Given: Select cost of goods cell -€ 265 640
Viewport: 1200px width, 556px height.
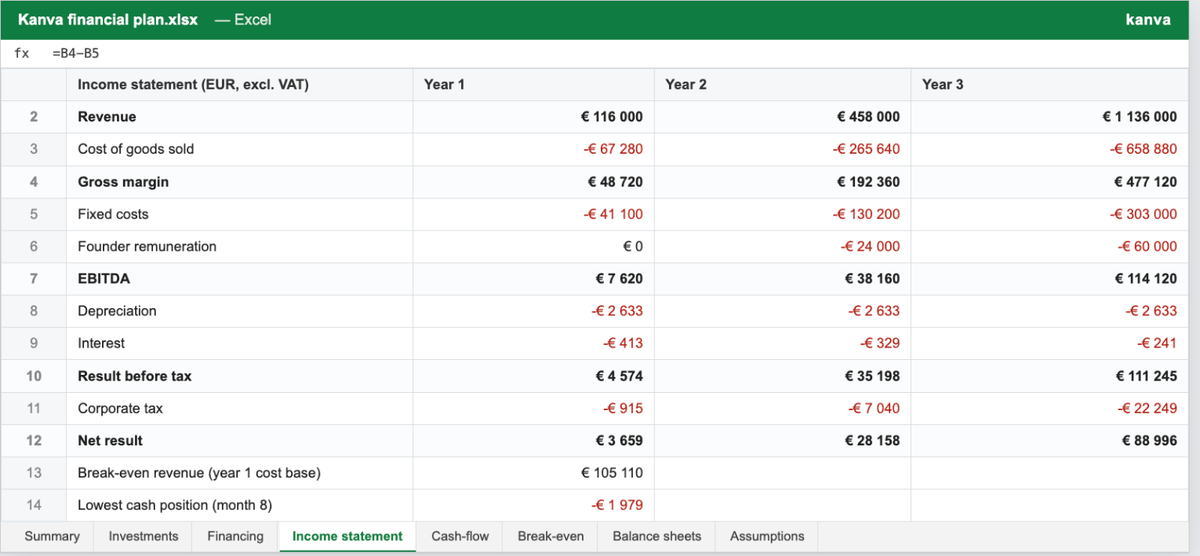Looking at the screenshot, I should pos(781,149).
